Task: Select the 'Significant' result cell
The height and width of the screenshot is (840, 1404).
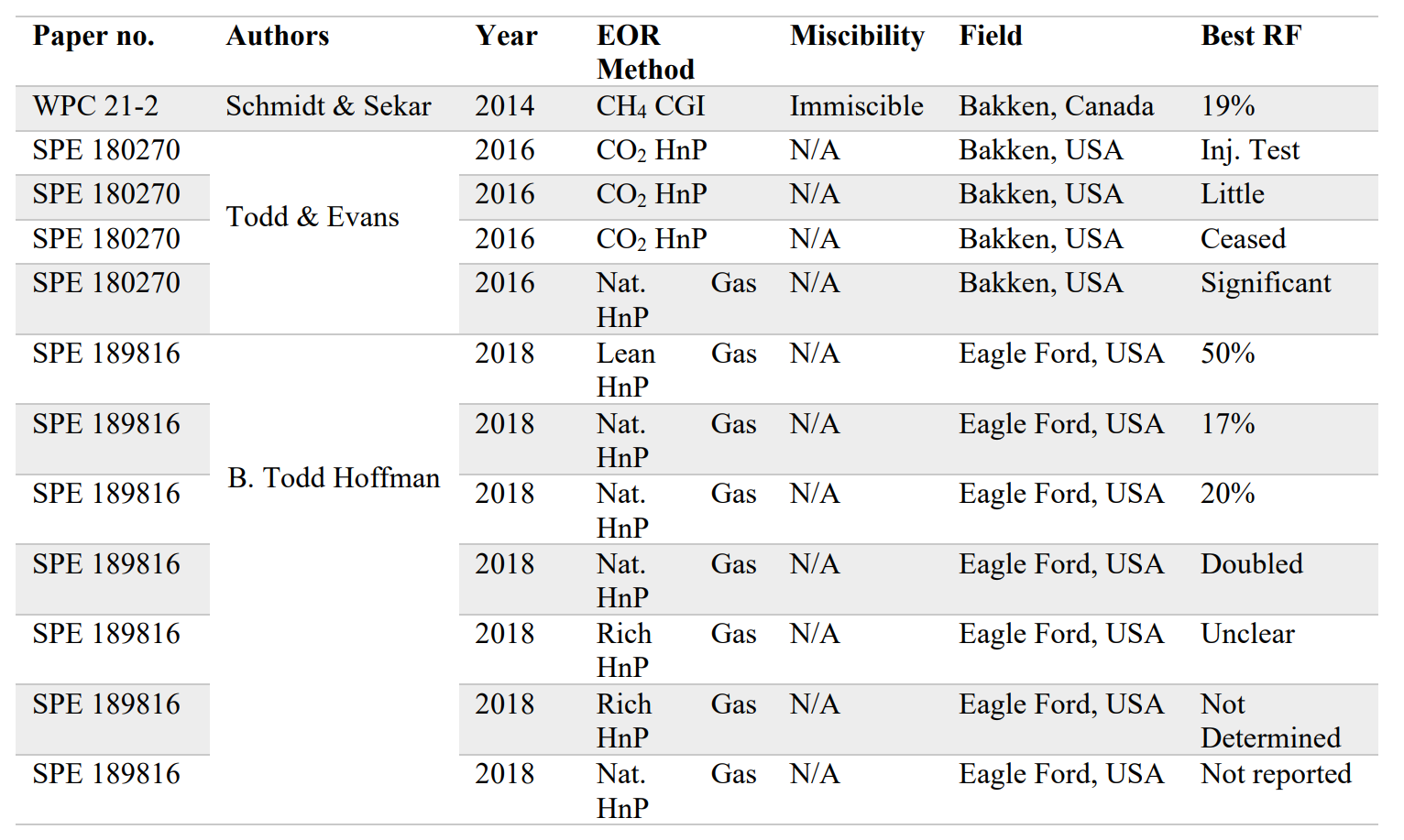Action: point(1266,284)
